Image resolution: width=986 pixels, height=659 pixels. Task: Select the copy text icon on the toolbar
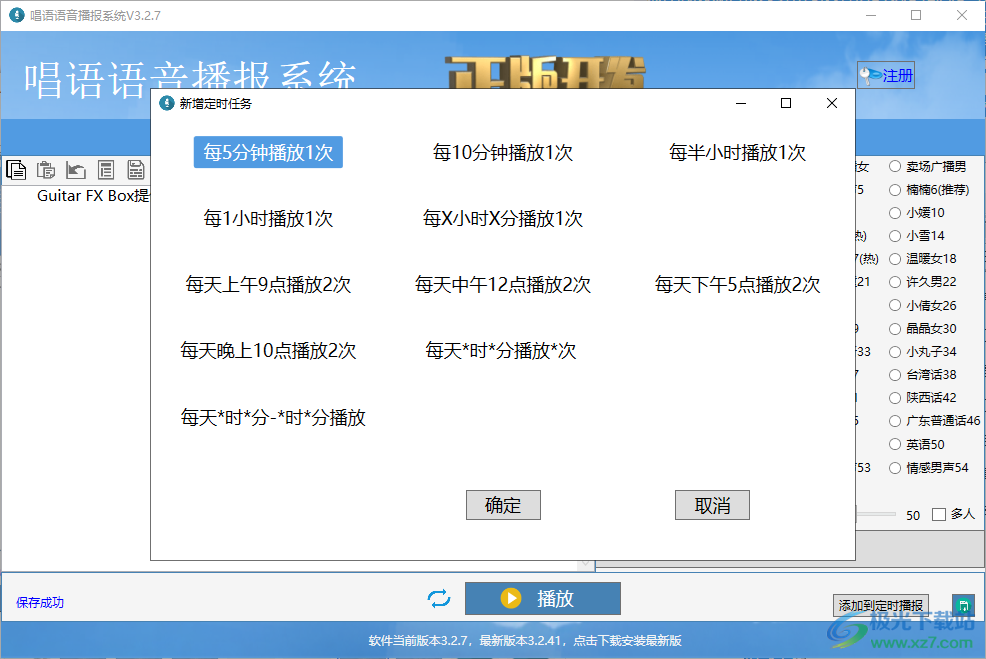16,169
